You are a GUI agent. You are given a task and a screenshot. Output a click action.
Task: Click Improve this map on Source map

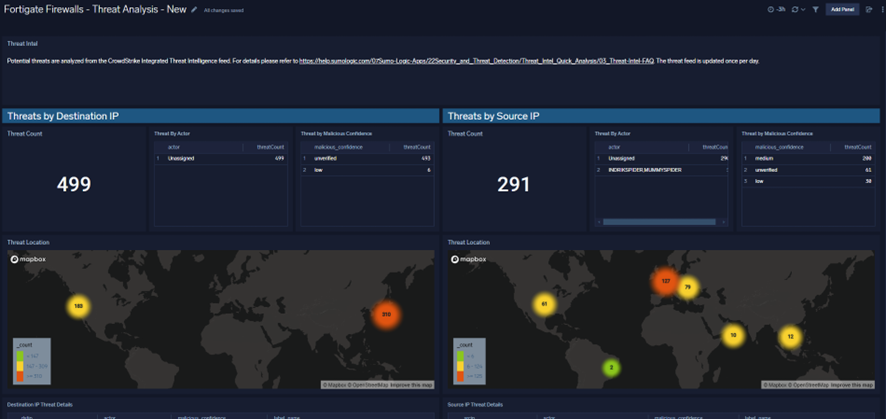[x=852, y=385]
